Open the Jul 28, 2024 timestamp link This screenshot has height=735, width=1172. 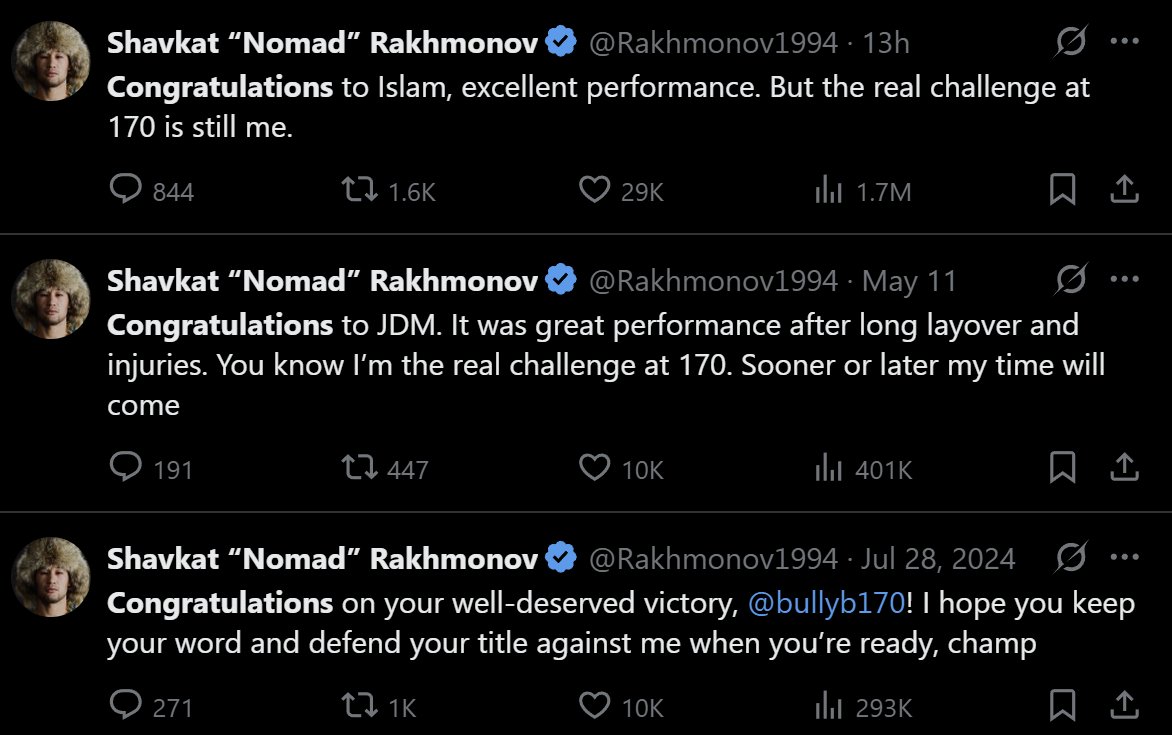(x=938, y=558)
